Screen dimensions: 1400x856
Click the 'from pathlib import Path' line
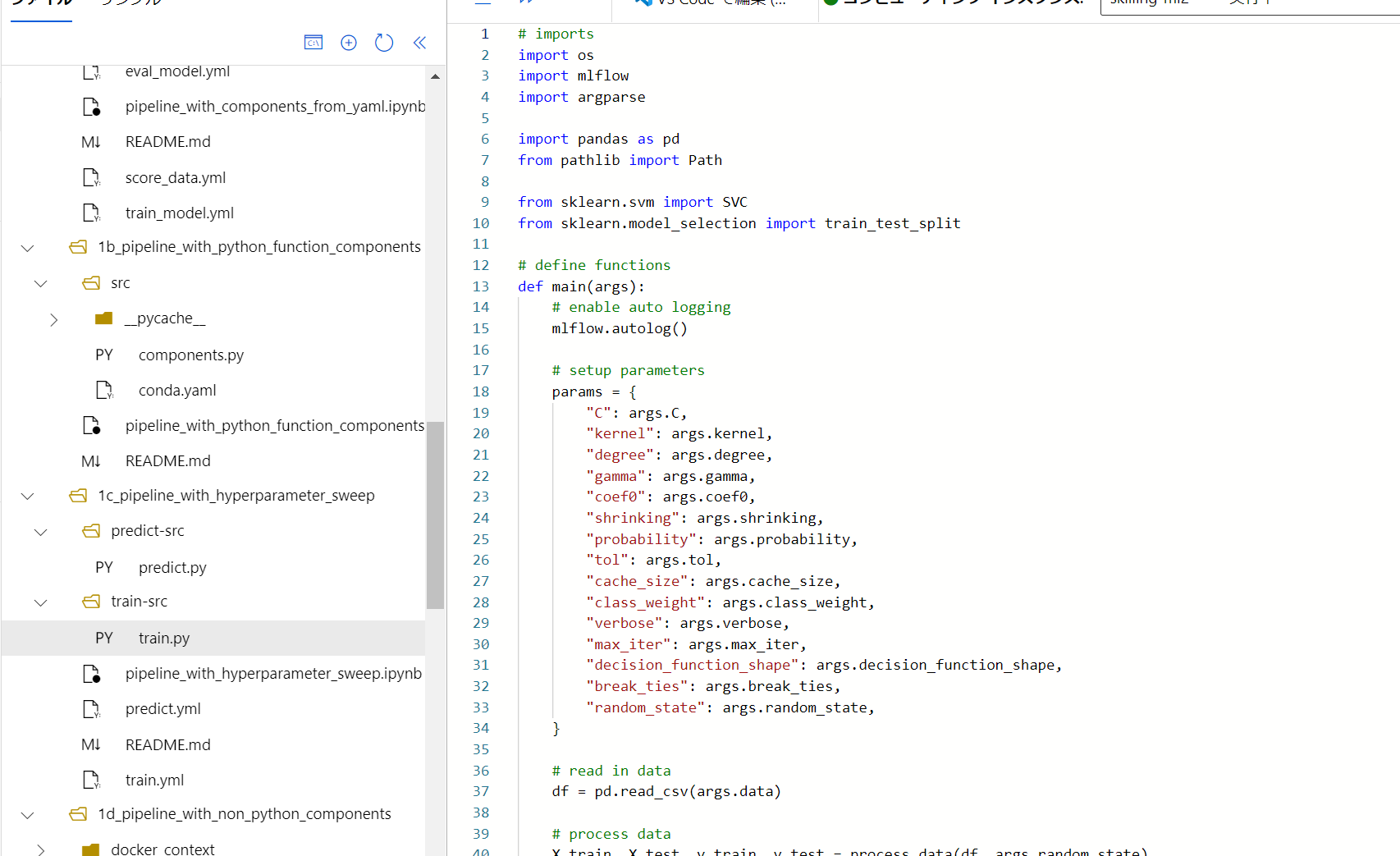[x=620, y=160]
